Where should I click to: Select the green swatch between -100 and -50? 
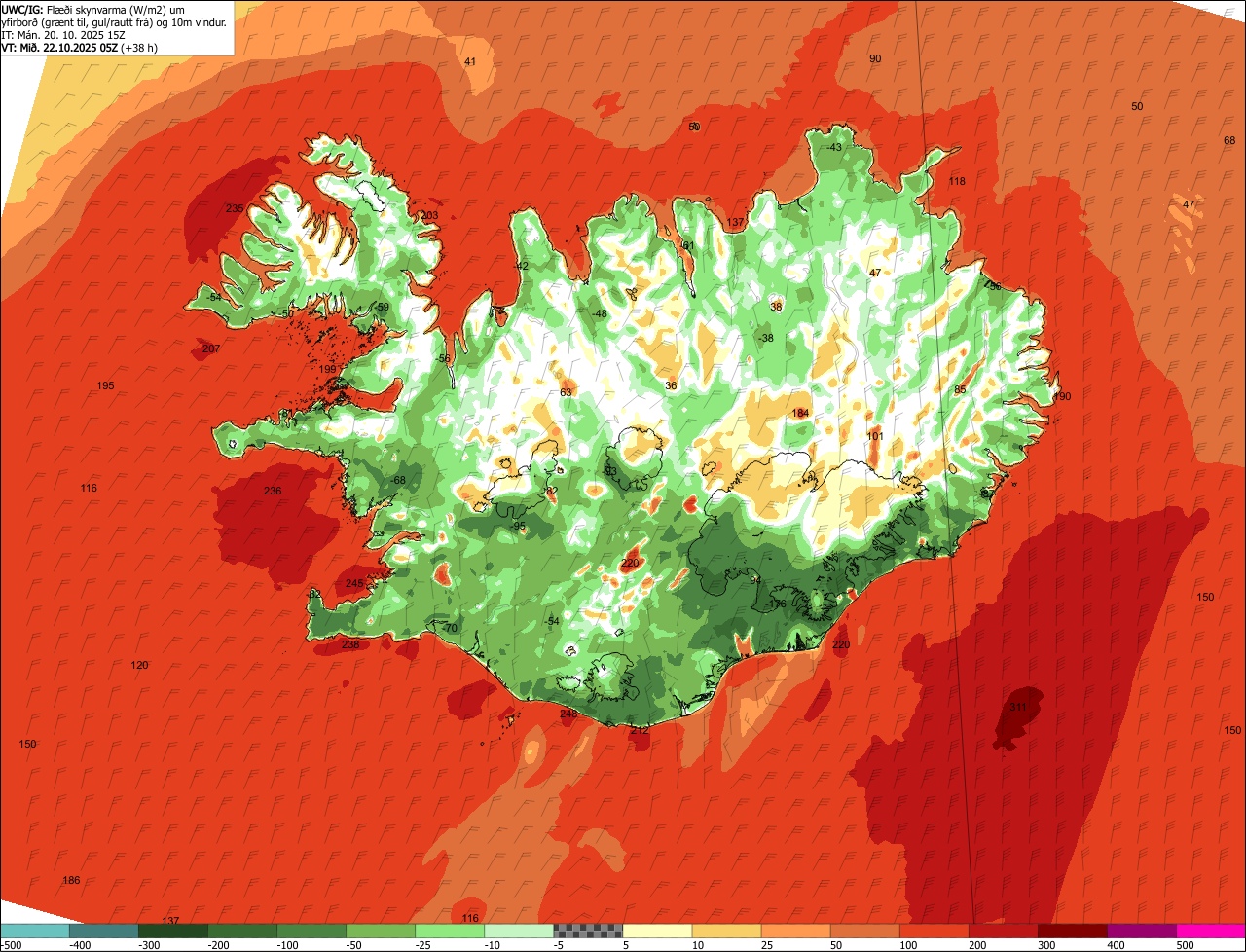click(x=311, y=931)
